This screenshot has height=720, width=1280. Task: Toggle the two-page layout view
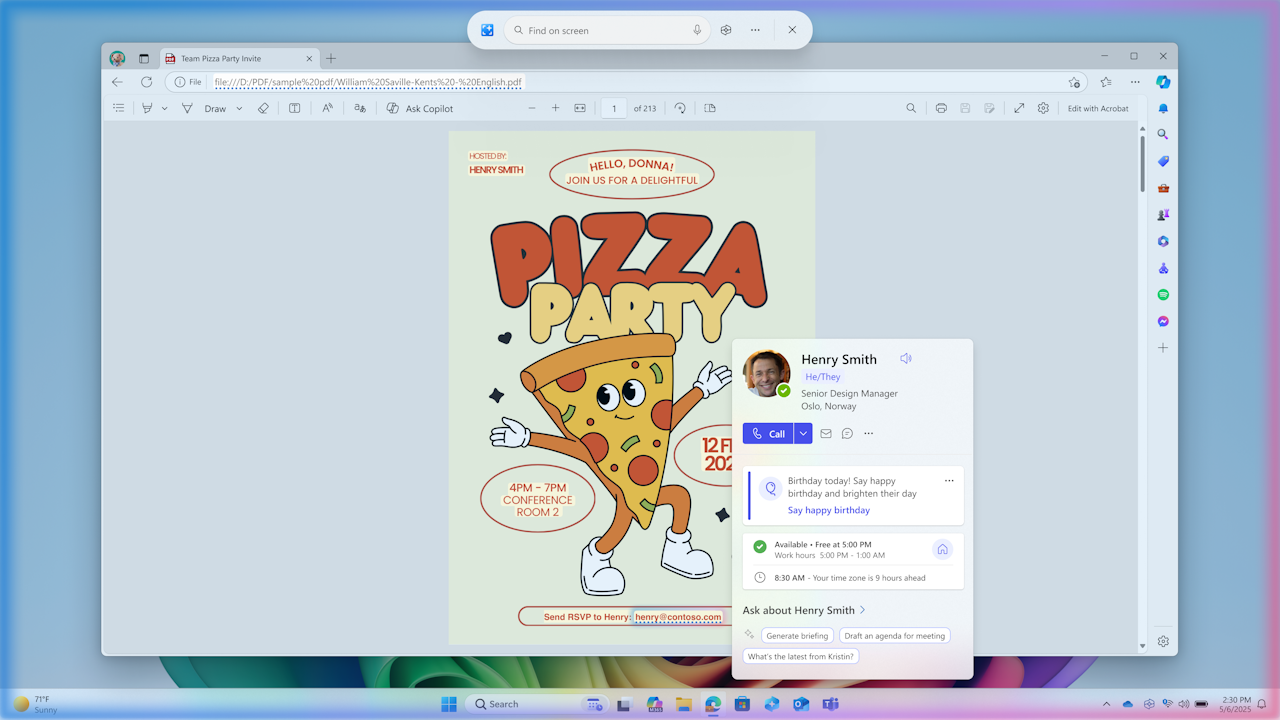709,108
